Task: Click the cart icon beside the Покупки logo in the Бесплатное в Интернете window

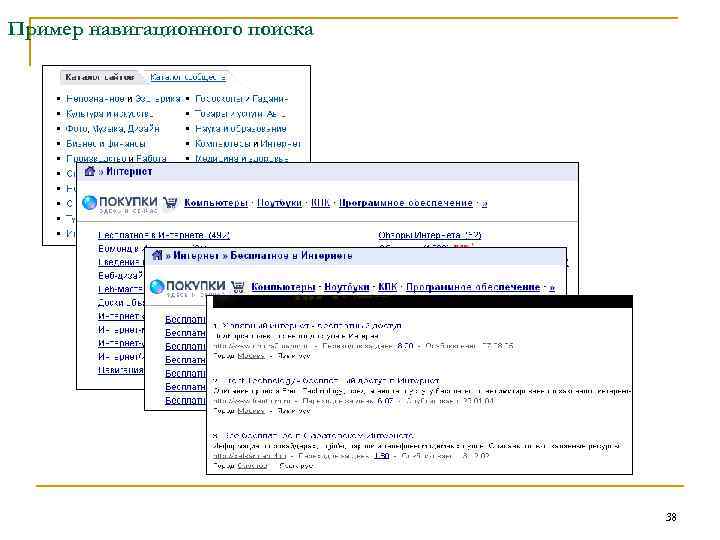Action: [x=237, y=287]
